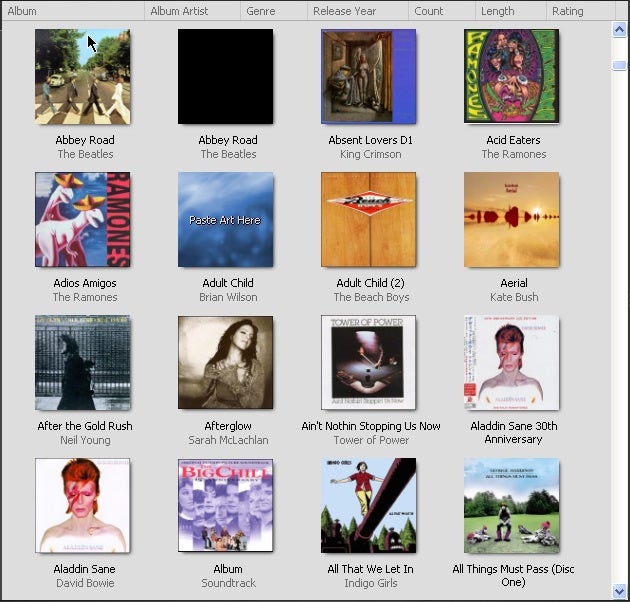Viewport: 630px width, 602px height.
Task: Click the Soundtrack artist label
Action: [228, 584]
